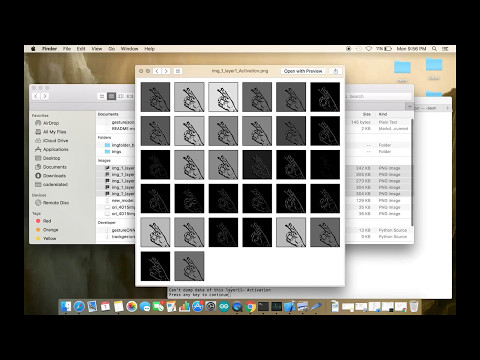Open System Preferences from the Dock
The height and width of the screenshot is (360, 480).
211,306
